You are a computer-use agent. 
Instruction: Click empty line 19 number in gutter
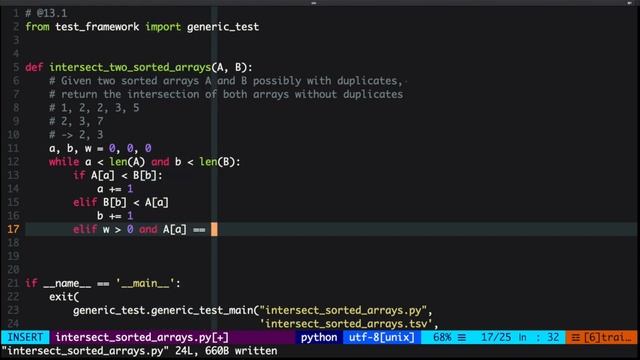tap(13, 256)
